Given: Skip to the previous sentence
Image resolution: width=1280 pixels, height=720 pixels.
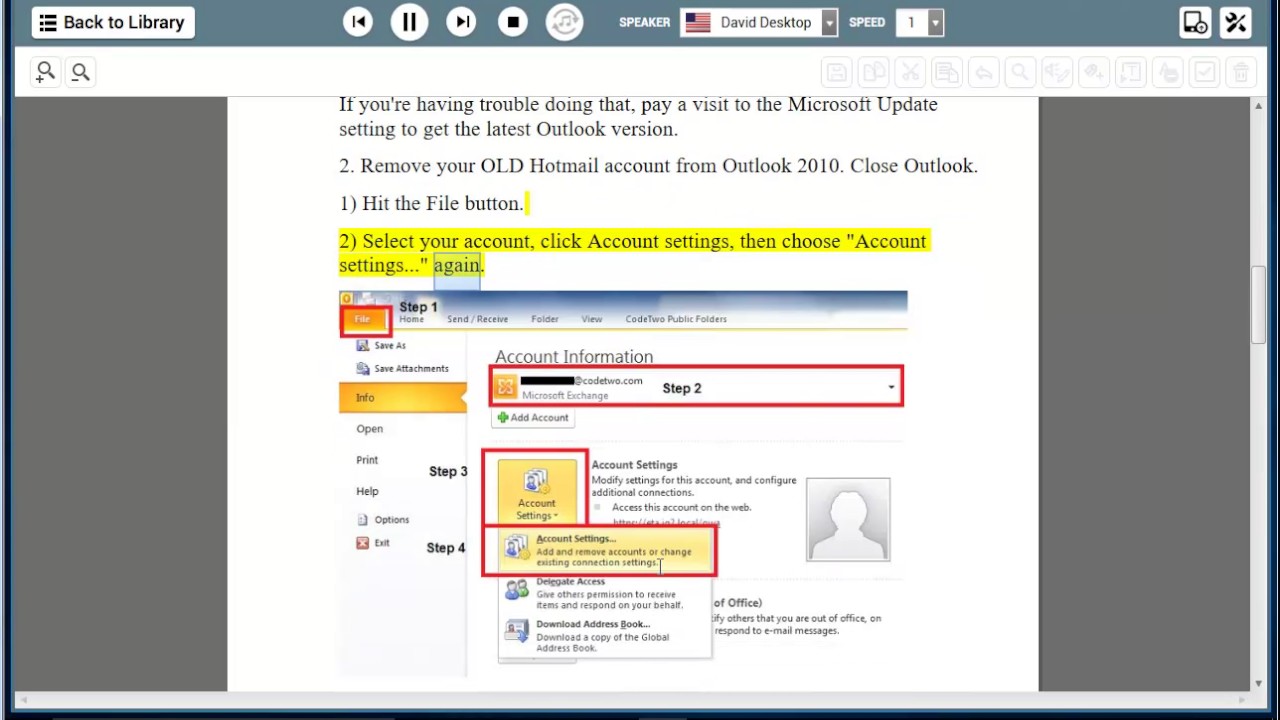Looking at the screenshot, I should coord(358,22).
